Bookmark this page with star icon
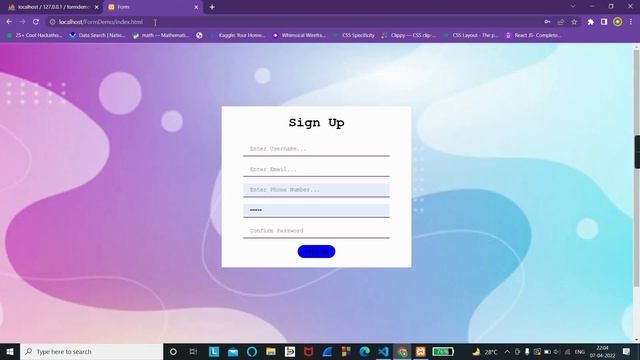The image size is (640, 360). point(574,22)
